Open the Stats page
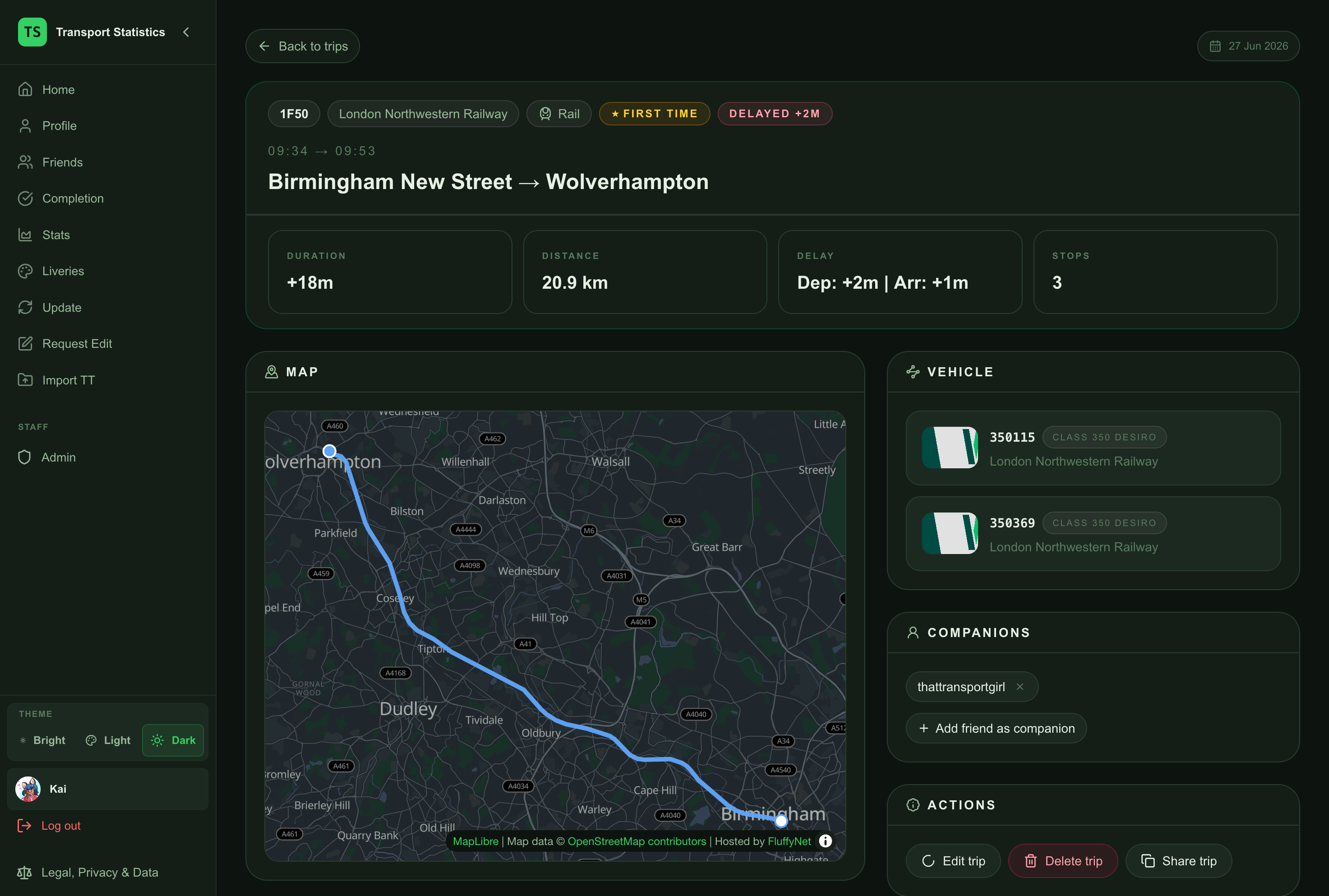The height and width of the screenshot is (896, 1329). 107,235
